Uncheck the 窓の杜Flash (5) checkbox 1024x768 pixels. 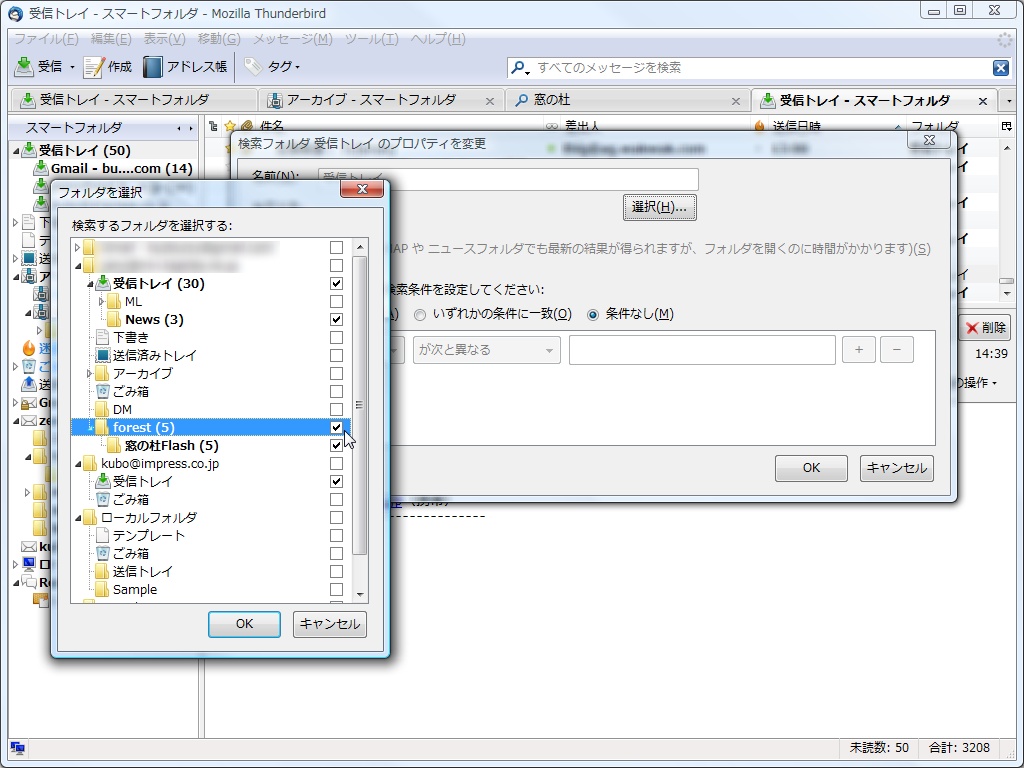point(336,445)
